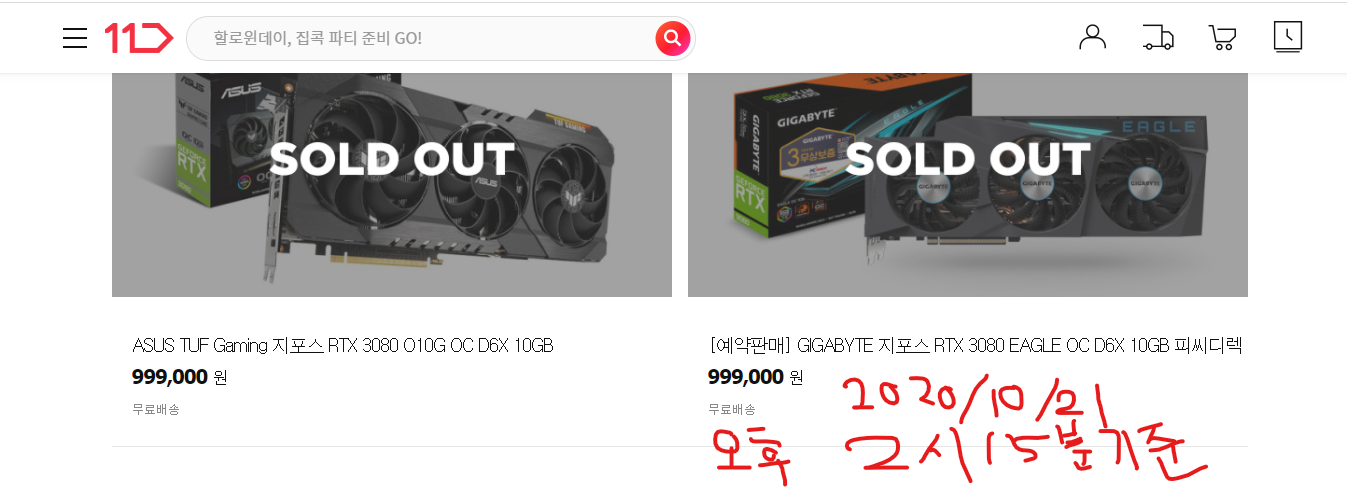Screen dimensions: 1347x487
Task: Click the red search magnifier button
Action: tap(673, 38)
